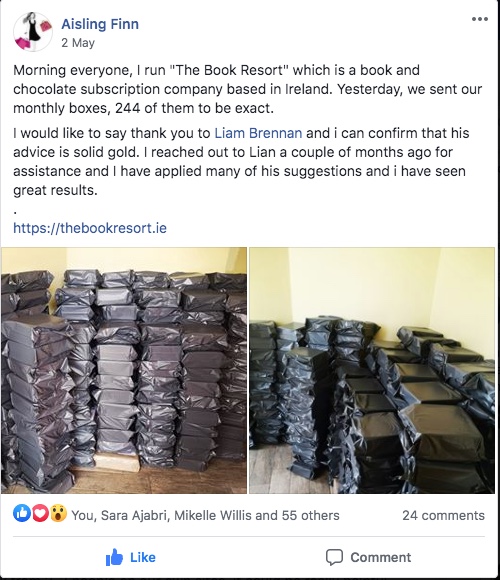This screenshot has height=580, width=500.
Task: Select Sara Ajabri in the reactions summary
Action: point(134,515)
